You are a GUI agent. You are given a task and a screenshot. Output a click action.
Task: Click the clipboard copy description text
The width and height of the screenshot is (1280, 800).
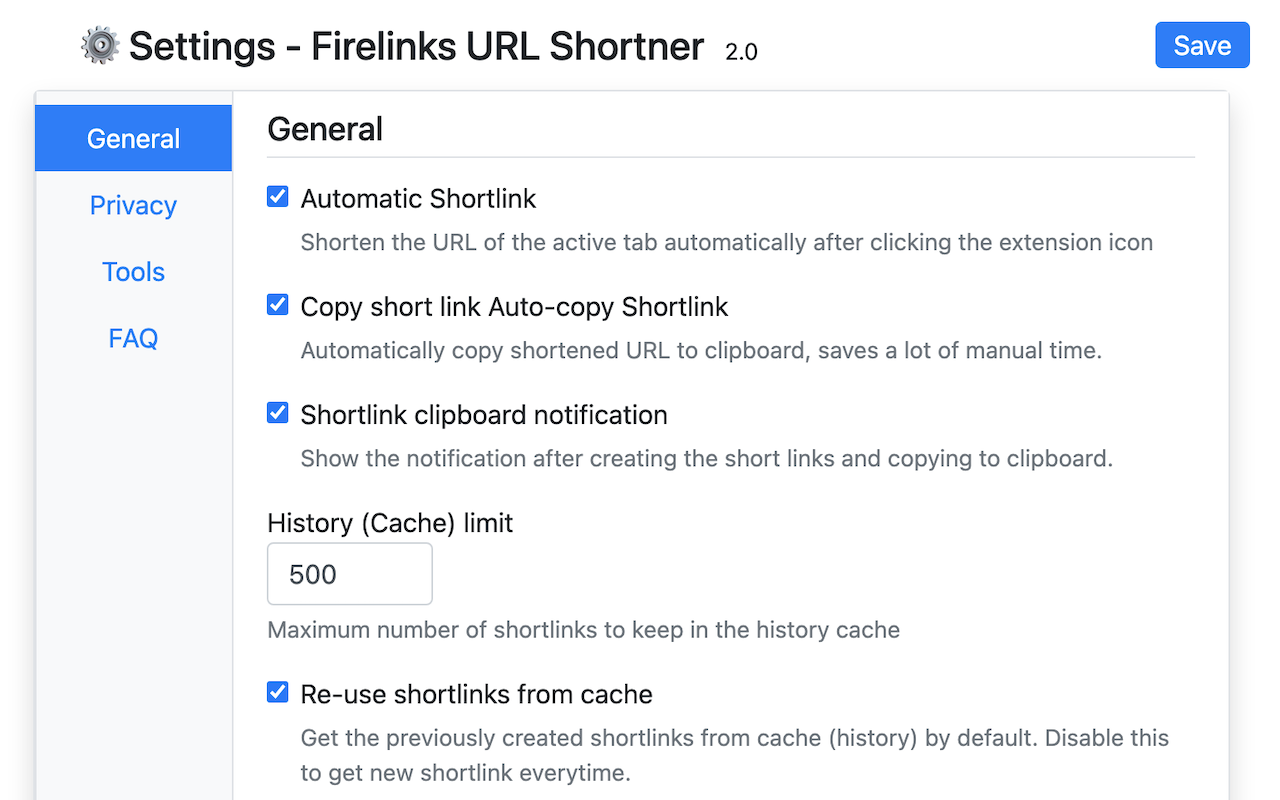(x=701, y=350)
